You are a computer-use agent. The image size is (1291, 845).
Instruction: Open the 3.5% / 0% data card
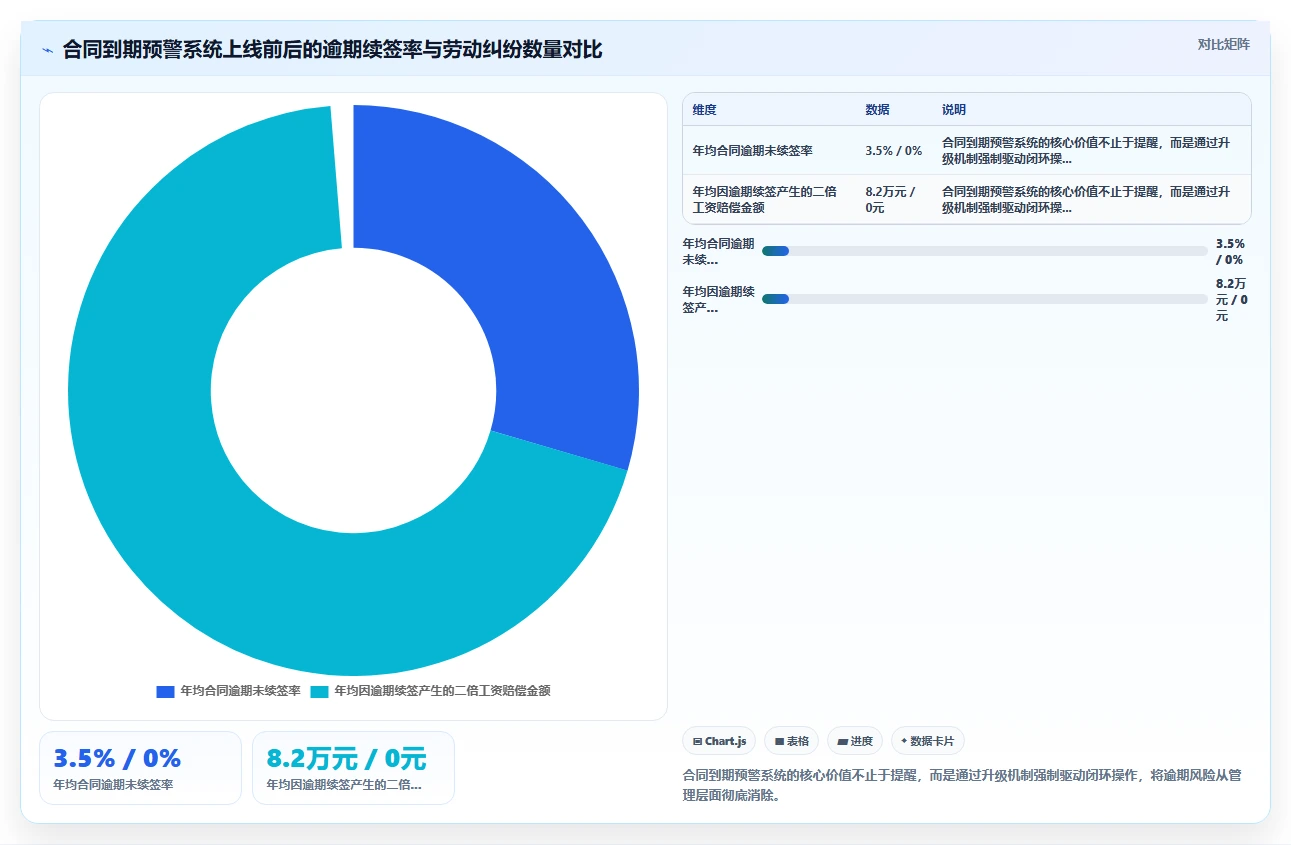point(140,768)
